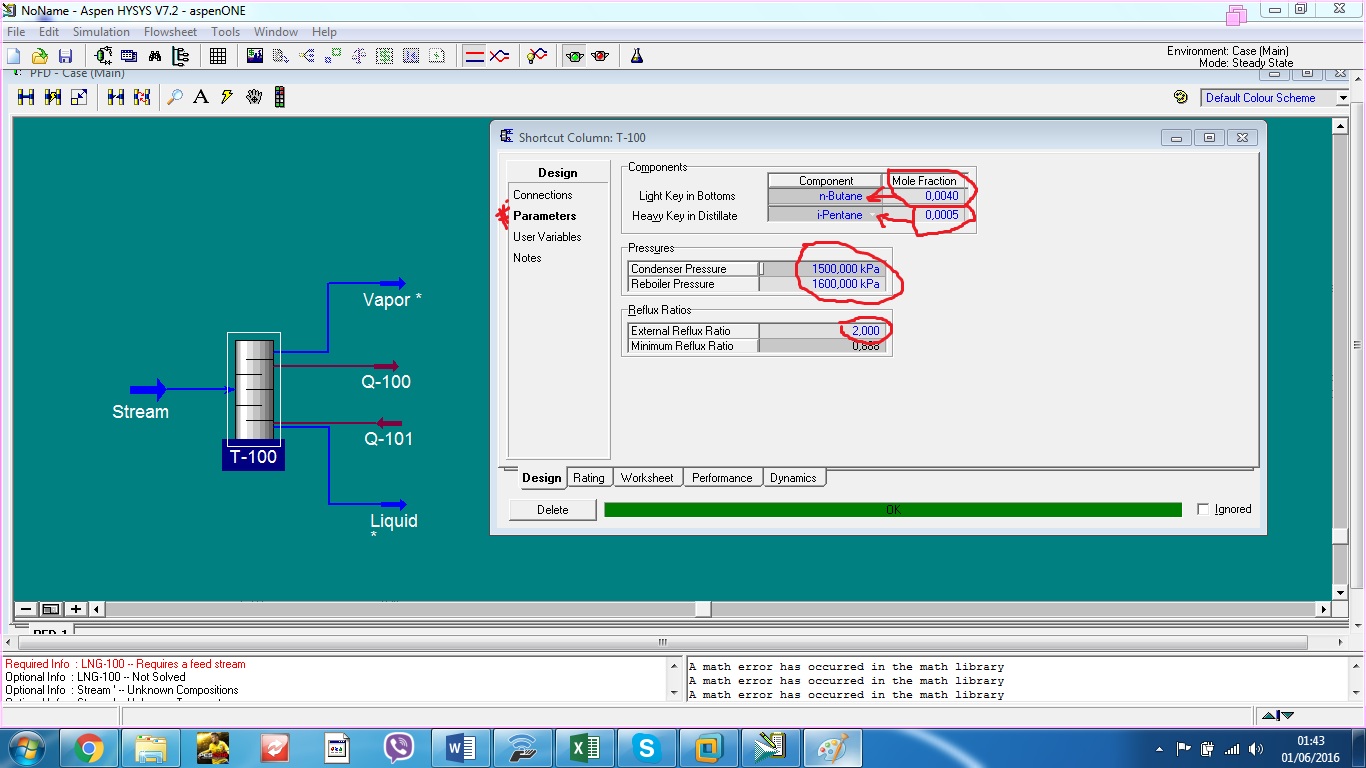Open Microsoft Word from taskbar
Screen dimensions: 1366x768
(x=461, y=748)
